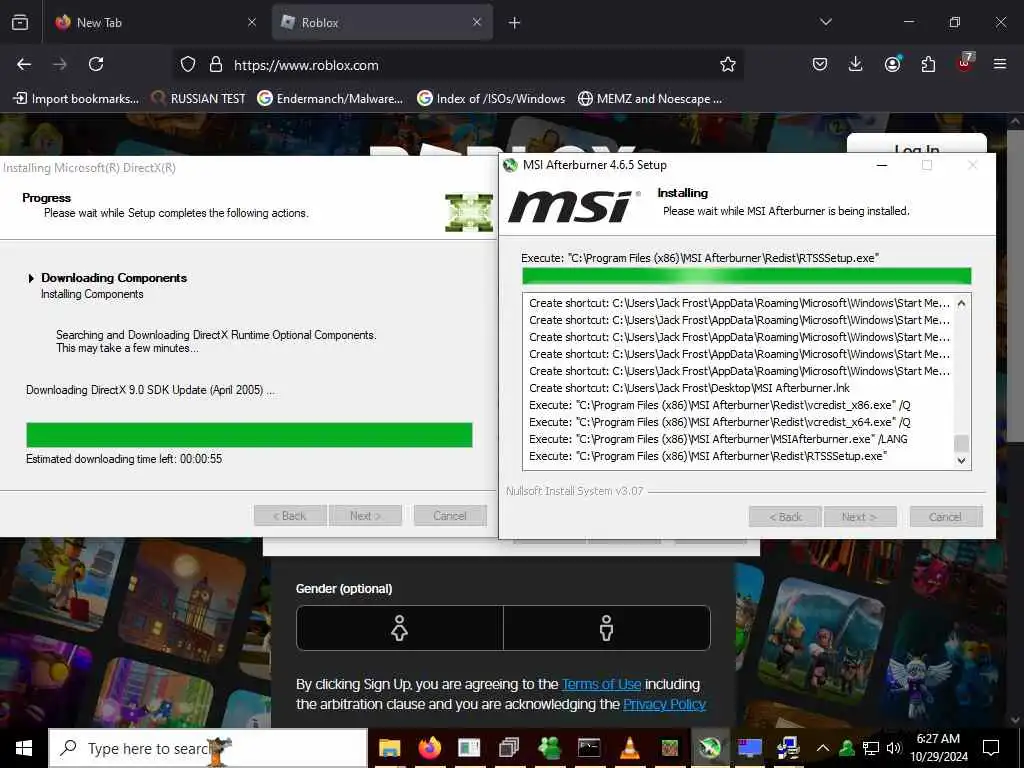Bookmark this page with the star
Screen dimensions: 1024x768
click(x=728, y=64)
